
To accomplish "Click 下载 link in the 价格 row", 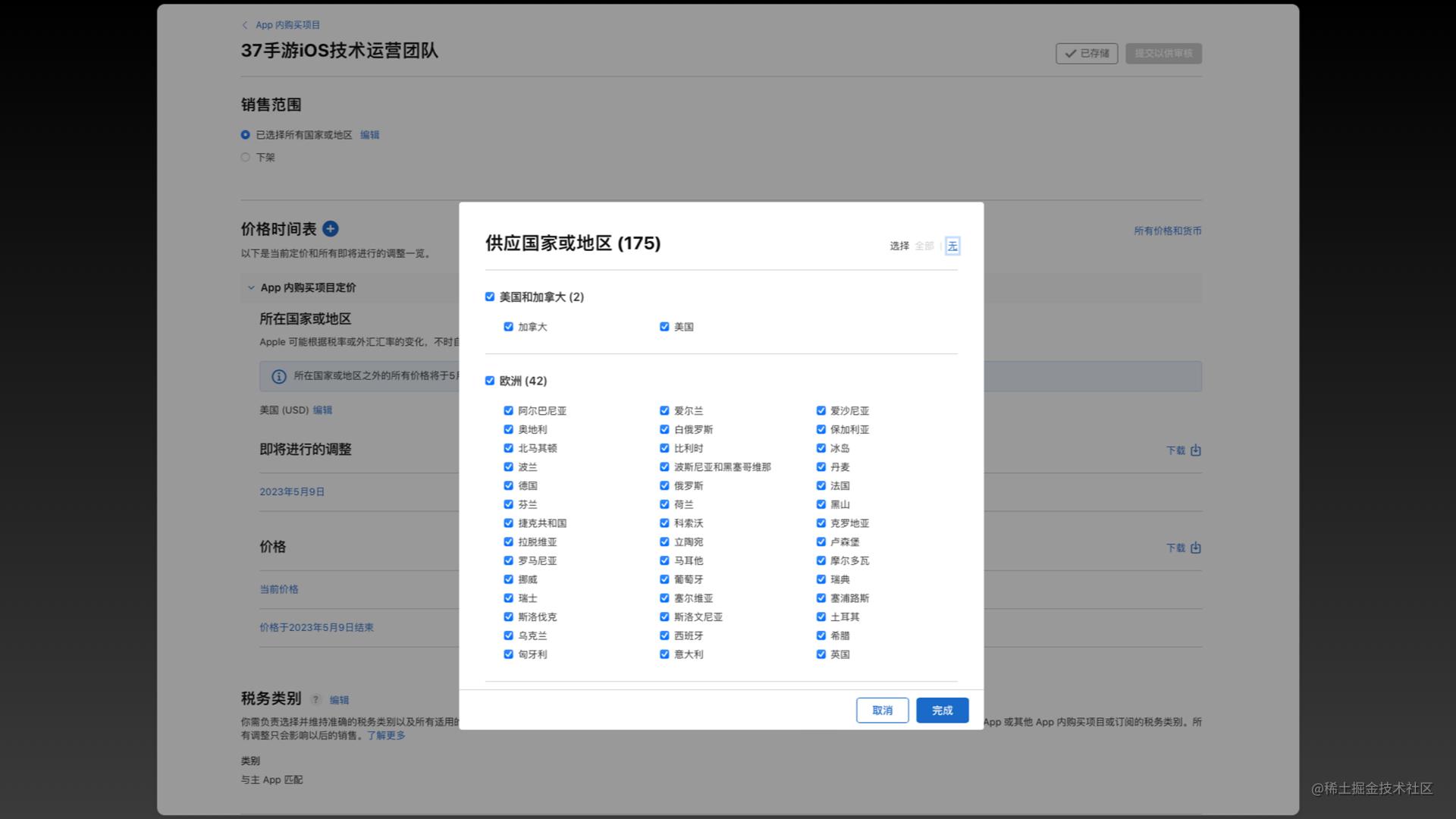I will click(x=1175, y=548).
